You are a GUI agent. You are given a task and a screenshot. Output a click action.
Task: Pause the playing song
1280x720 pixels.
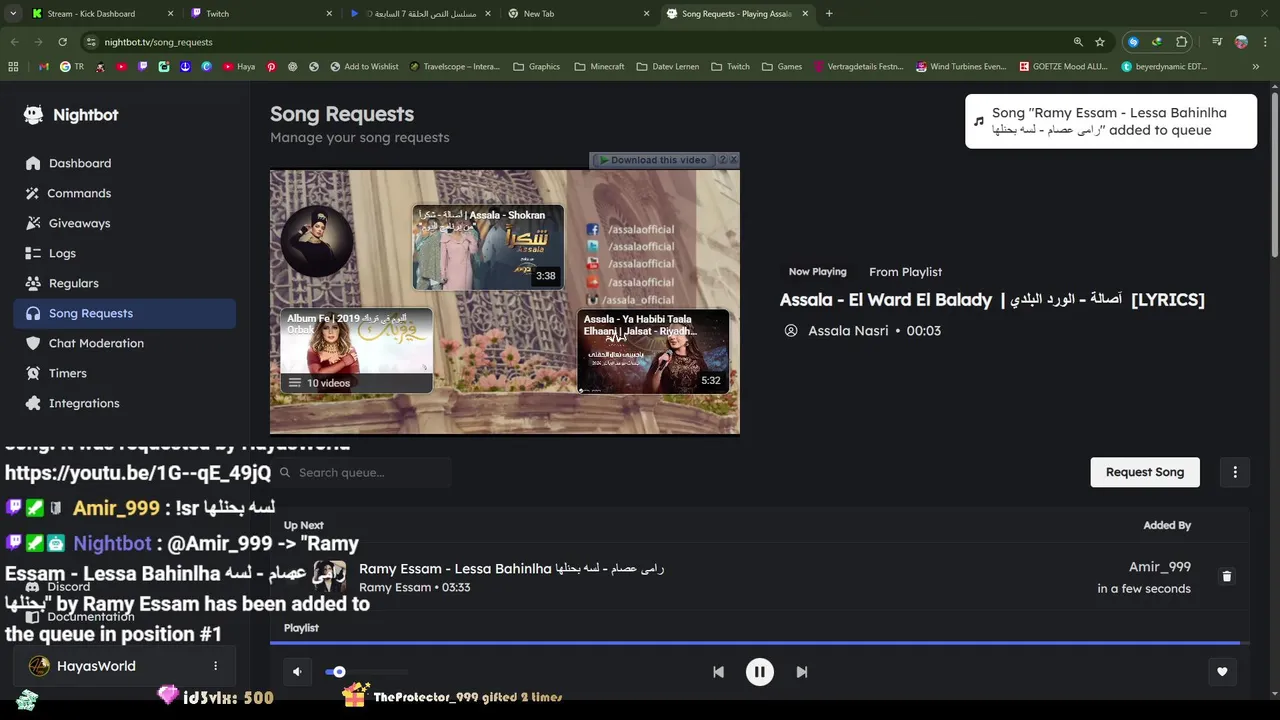point(760,672)
